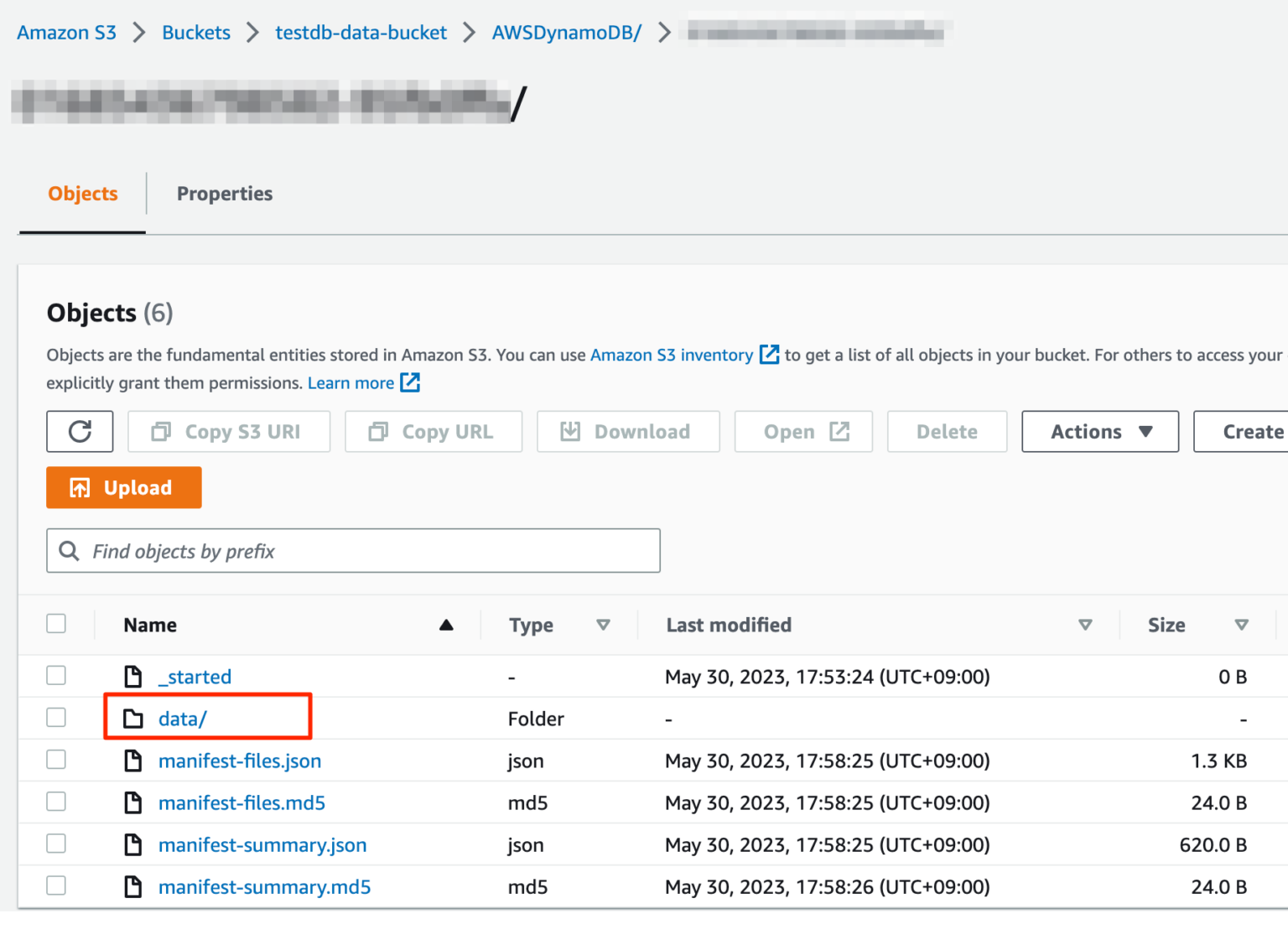The height and width of the screenshot is (940, 1288).
Task: Click the file icon beside _started
Action: coord(132,676)
